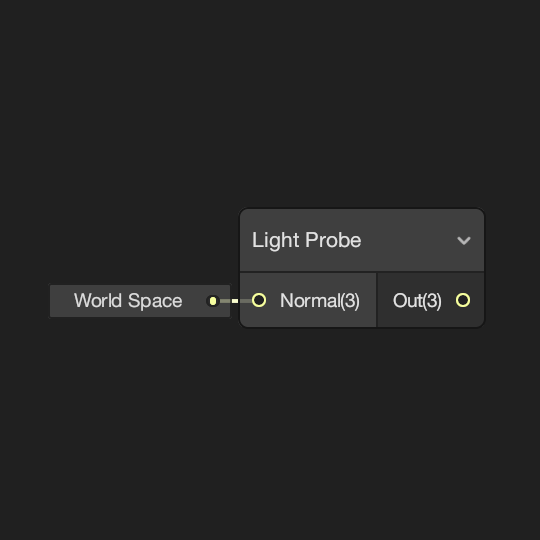540x540 pixels.
Task: Click the Out(3) slot label
Action: (x=417, y=301)
